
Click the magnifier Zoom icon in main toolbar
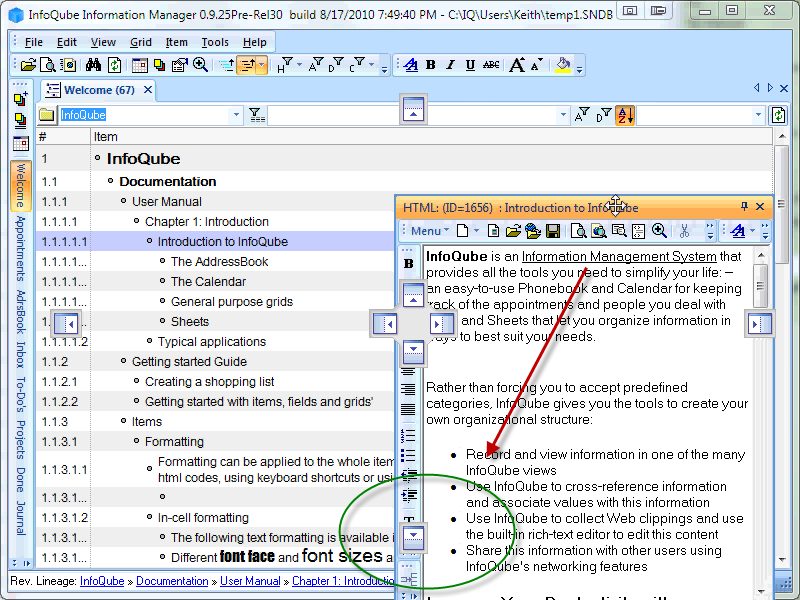[x=200, y=65]
